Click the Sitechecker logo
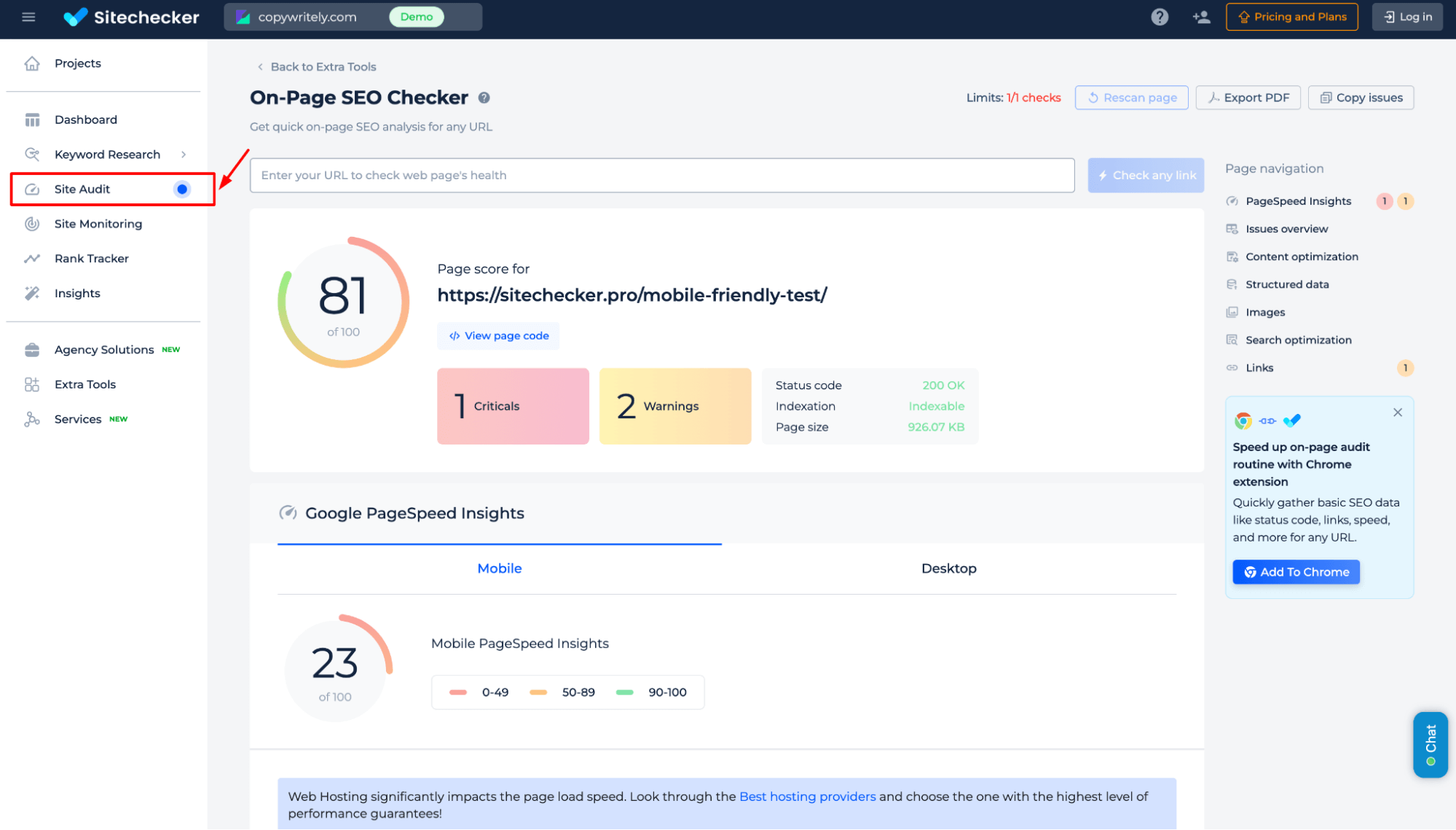1456x830 pixels. [x=131, y=17]
